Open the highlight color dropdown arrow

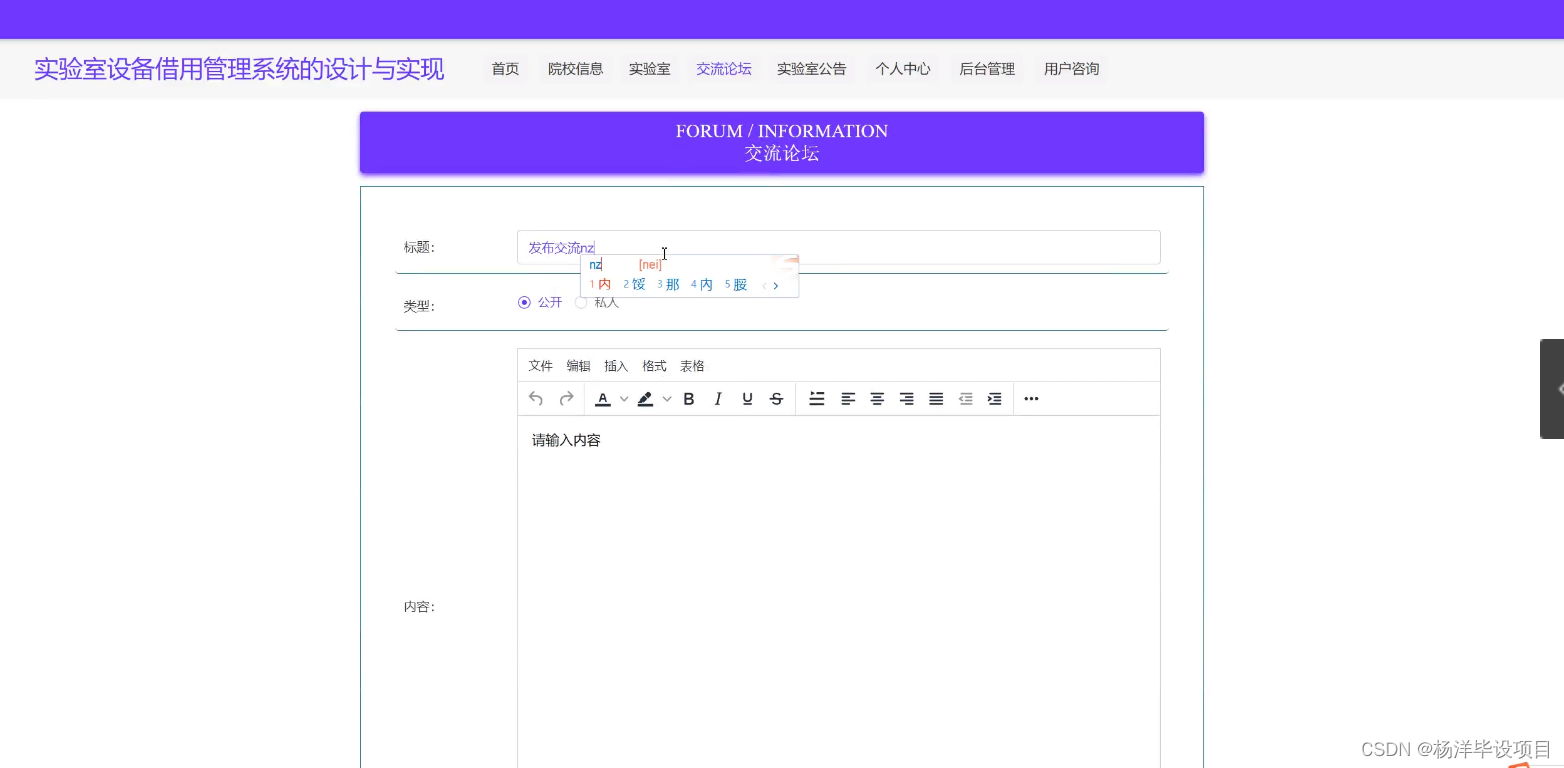pyautogui.click(x=667, y=398)
